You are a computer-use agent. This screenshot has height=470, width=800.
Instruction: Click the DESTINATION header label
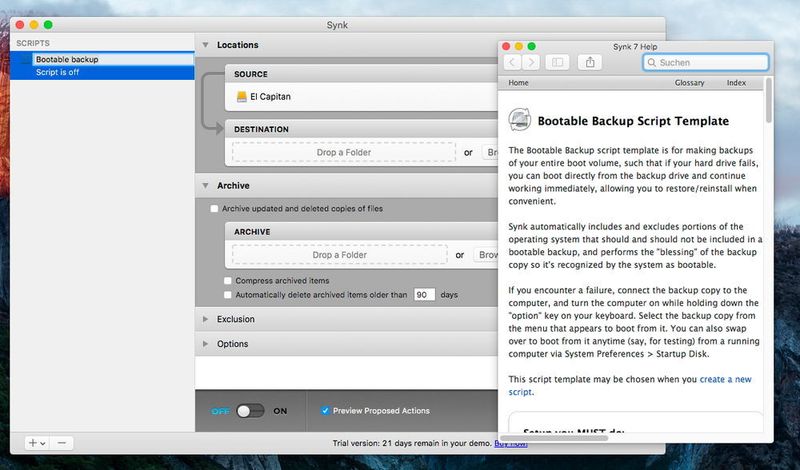(261, 129)
